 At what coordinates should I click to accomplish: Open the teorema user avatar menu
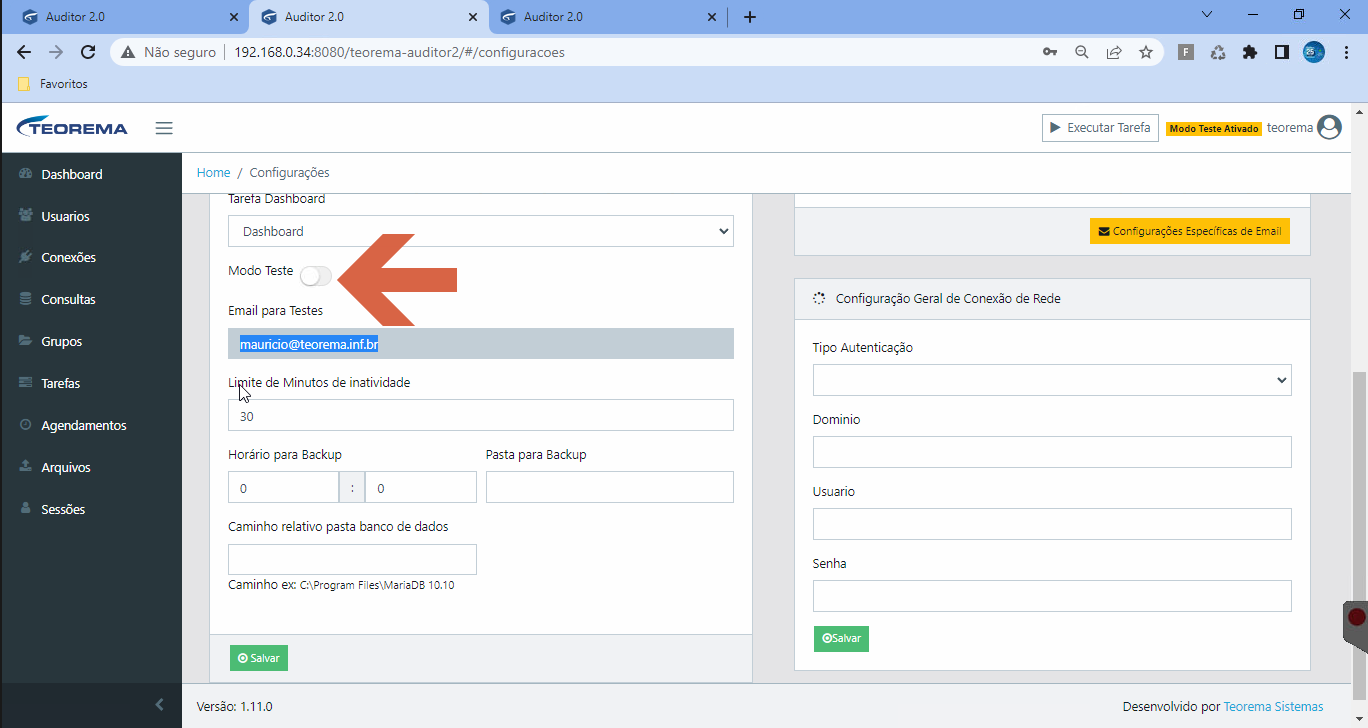click(1329, 128)
